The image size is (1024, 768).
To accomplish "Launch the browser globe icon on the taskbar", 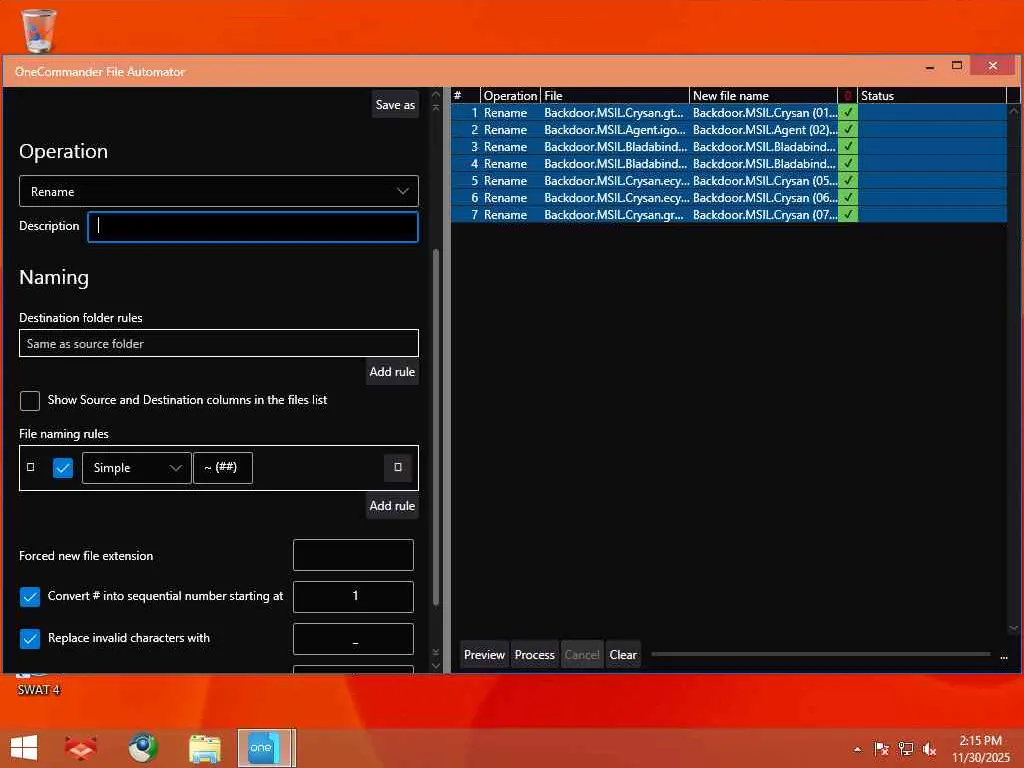I will pyautogui.click(x=142, y=748).
